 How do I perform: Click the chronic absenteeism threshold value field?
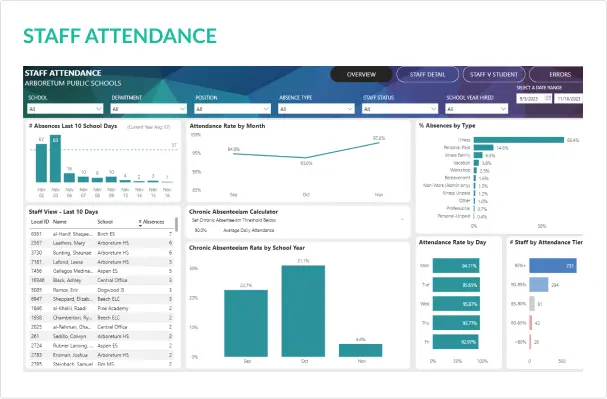tap(201, 230)
